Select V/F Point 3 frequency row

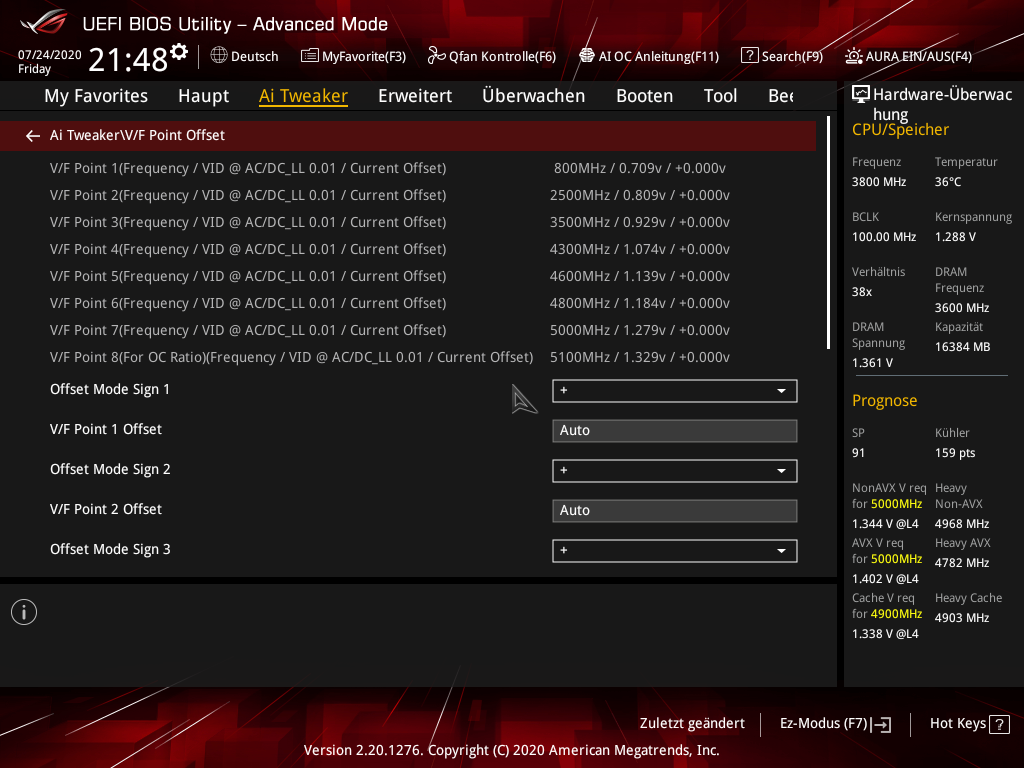(408, 222)
